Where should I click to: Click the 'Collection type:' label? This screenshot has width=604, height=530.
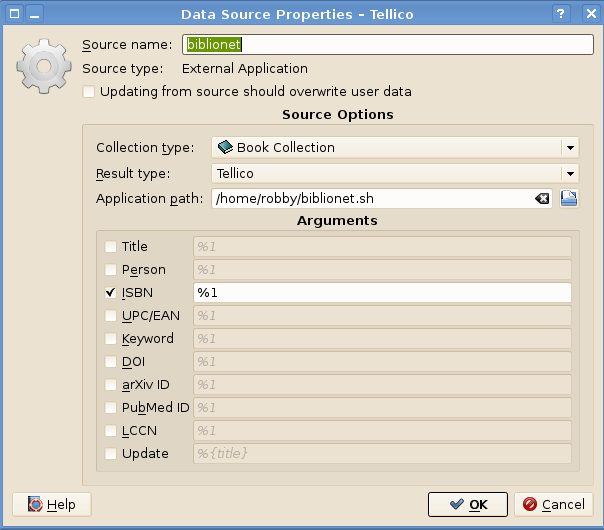(145, 148)
